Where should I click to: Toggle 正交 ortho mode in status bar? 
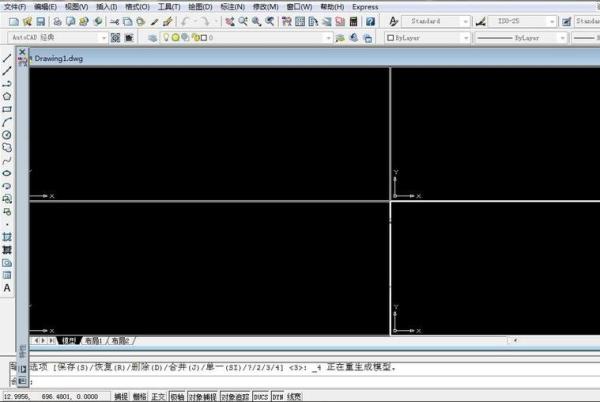tap(158, 397)
